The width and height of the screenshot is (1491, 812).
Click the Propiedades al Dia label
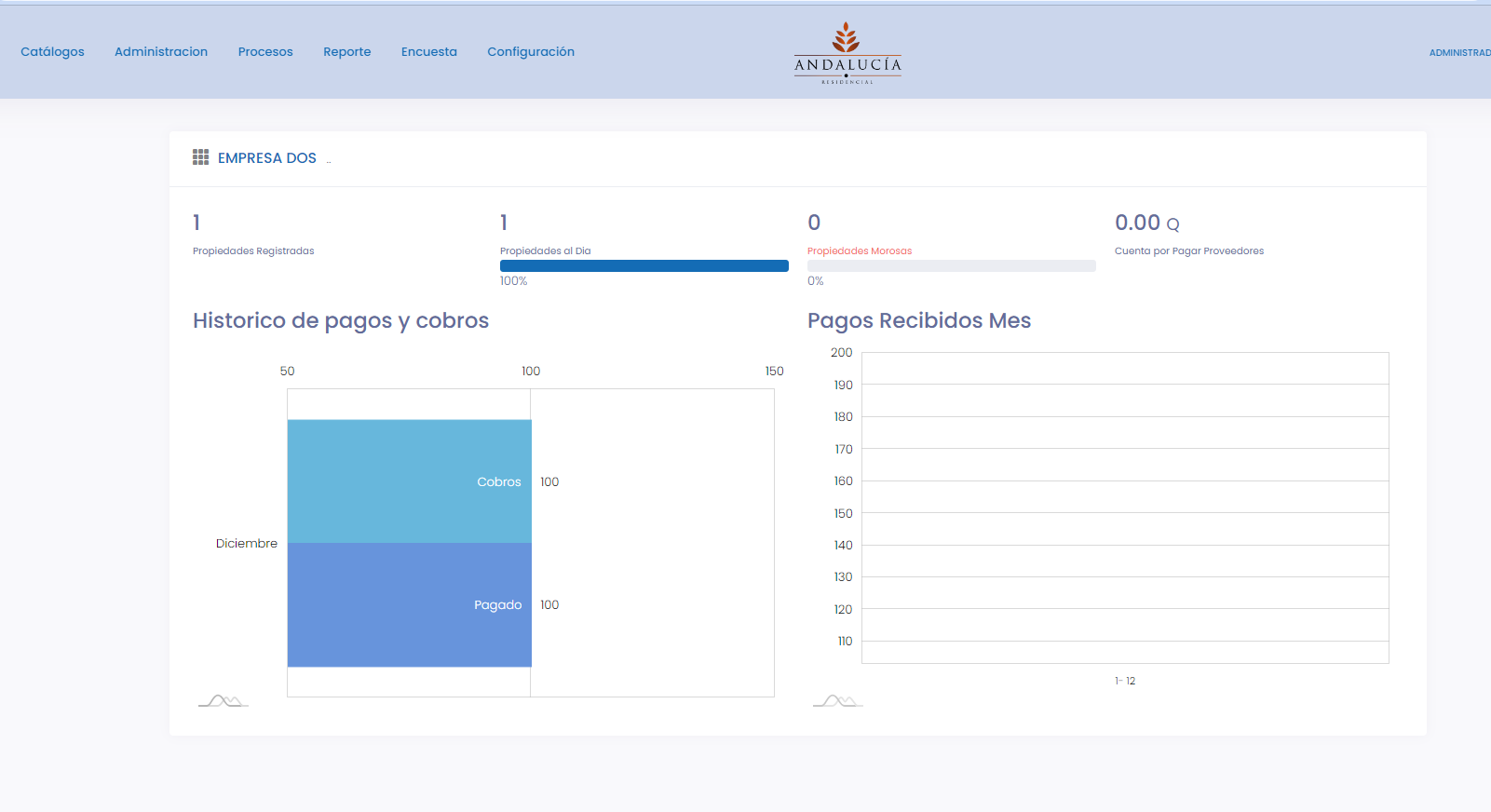(546, 250)
